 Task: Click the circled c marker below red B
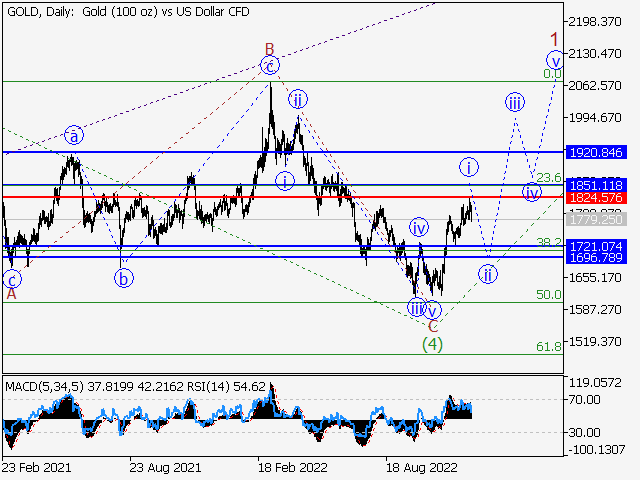270,65
